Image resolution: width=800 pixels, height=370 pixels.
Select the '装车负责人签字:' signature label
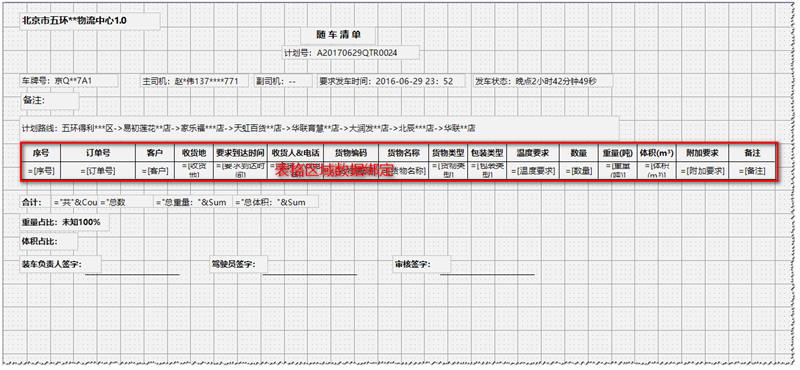pos(60,264)
